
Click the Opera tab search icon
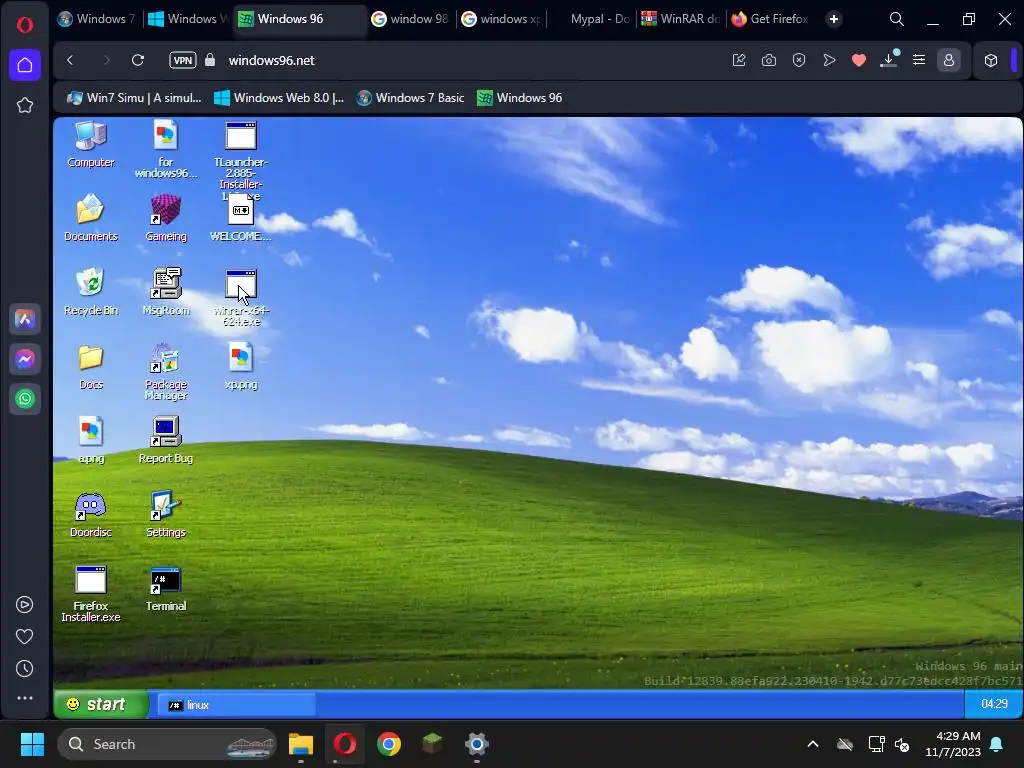click(897, 19)
